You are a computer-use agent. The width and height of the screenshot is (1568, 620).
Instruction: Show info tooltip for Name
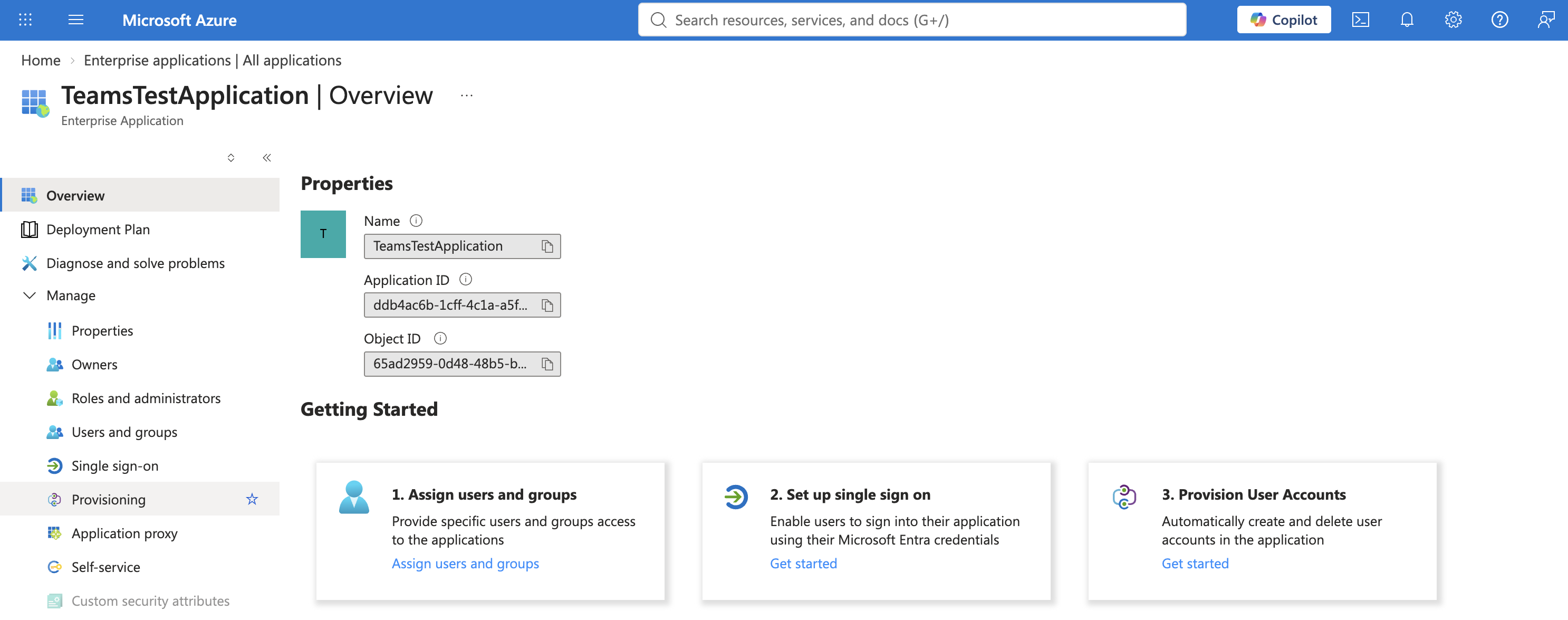pyautogui.click(x=416, y=221)
